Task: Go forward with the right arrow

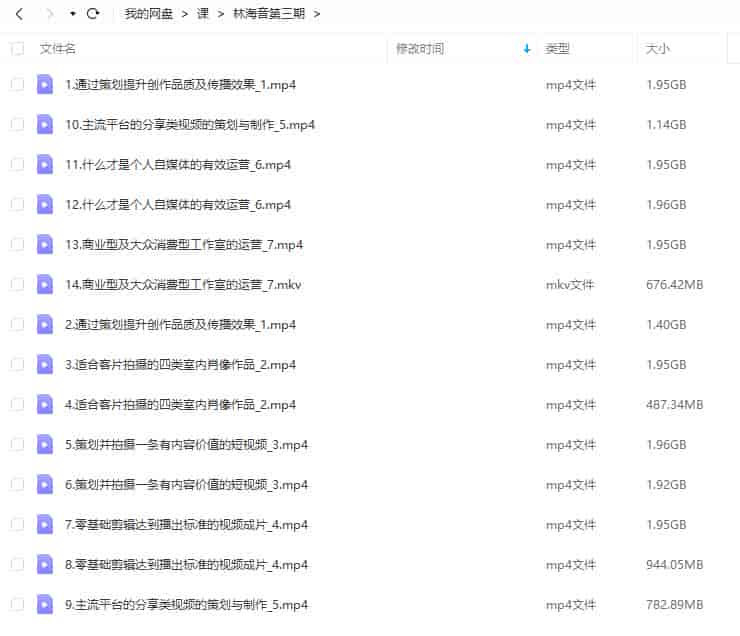Action: point(50,14)
